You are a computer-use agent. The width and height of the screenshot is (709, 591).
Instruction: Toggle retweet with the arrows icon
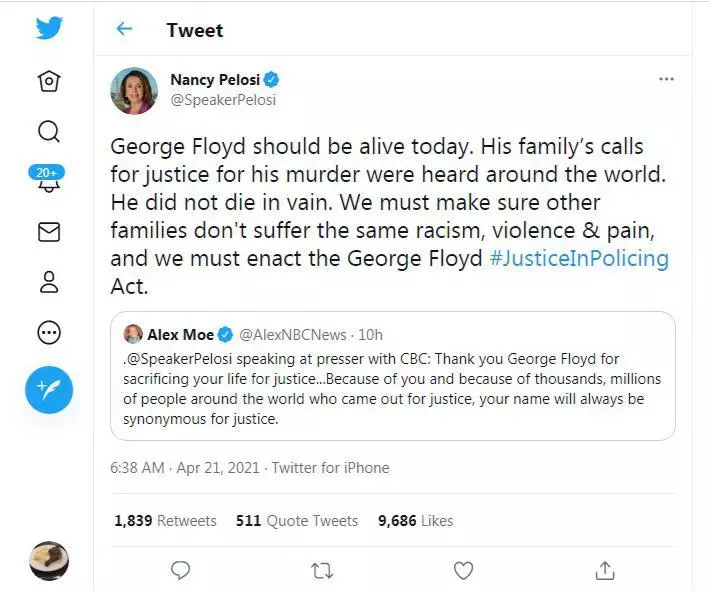pos(322,570)
